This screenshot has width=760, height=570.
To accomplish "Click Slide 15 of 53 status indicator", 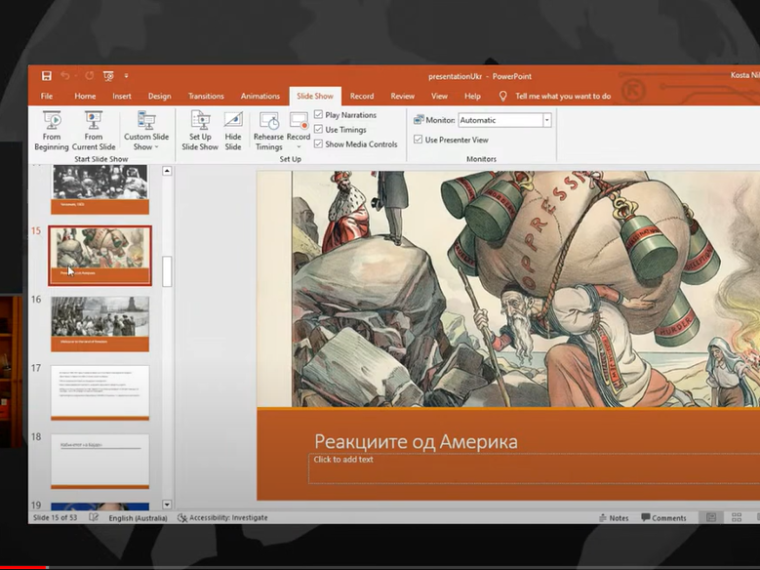I will (x=55, y=518).
